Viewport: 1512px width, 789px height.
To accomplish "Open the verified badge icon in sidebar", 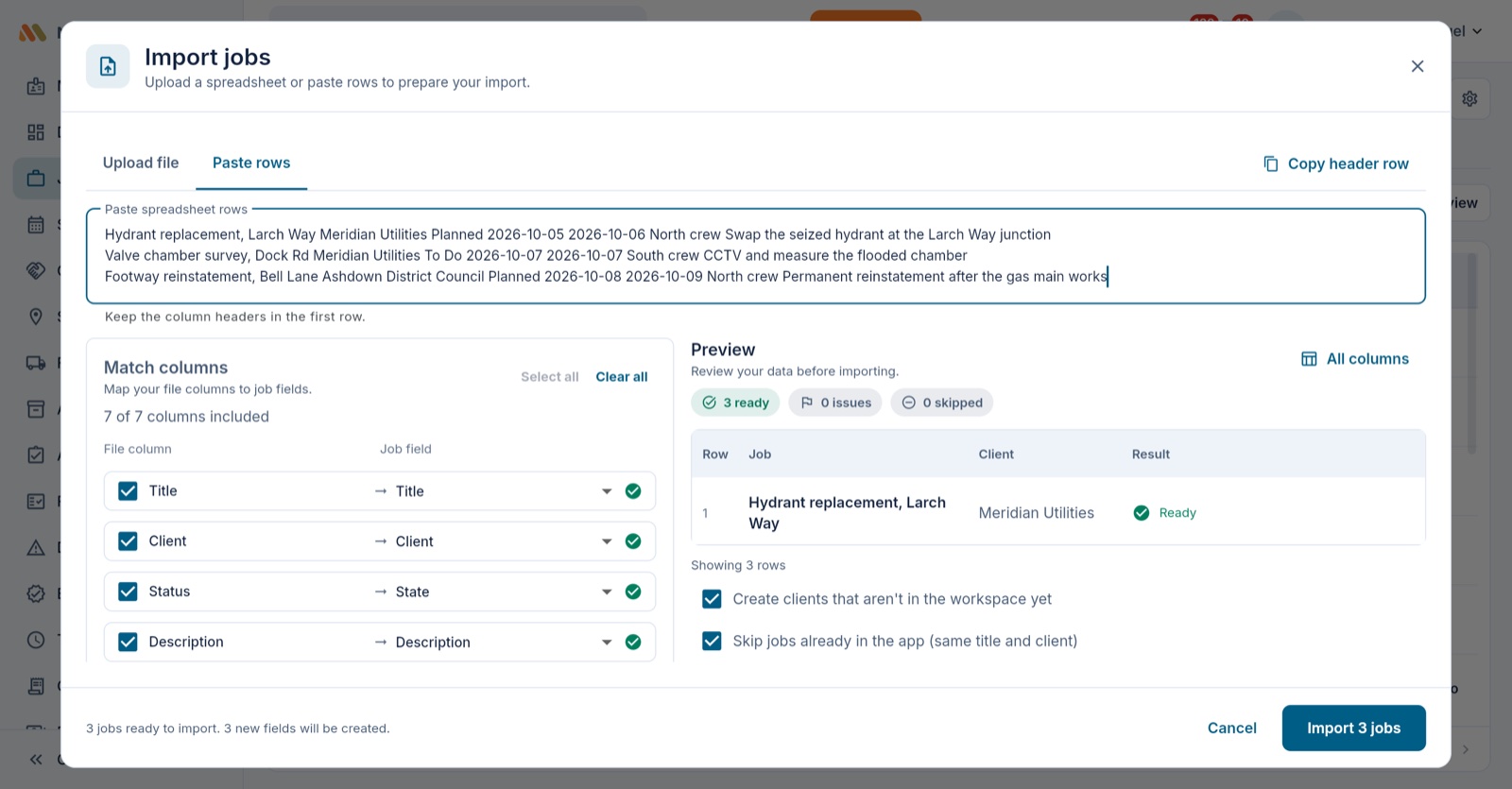I will tap(36, 593).
